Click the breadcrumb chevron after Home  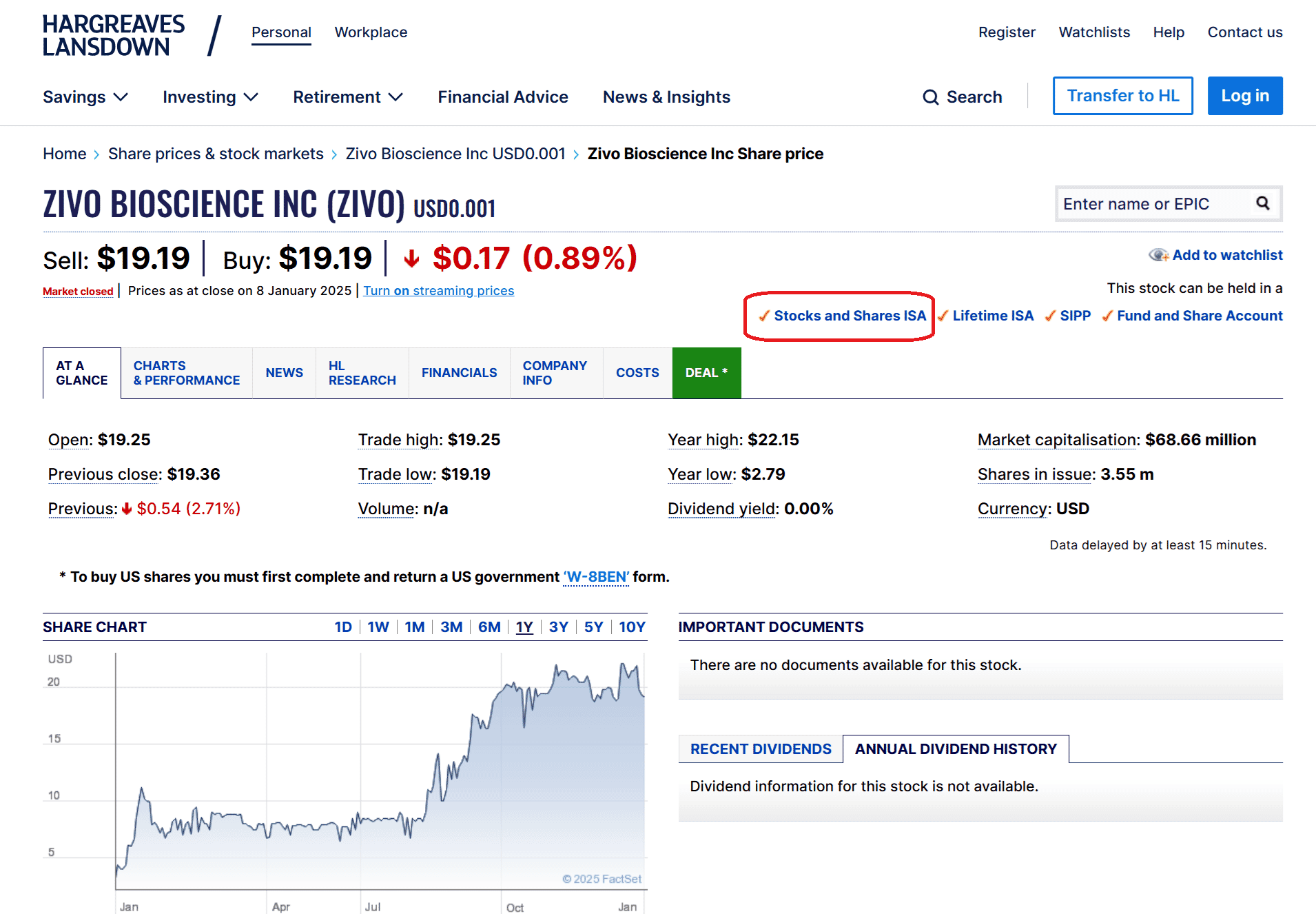(x=97, y=154)
